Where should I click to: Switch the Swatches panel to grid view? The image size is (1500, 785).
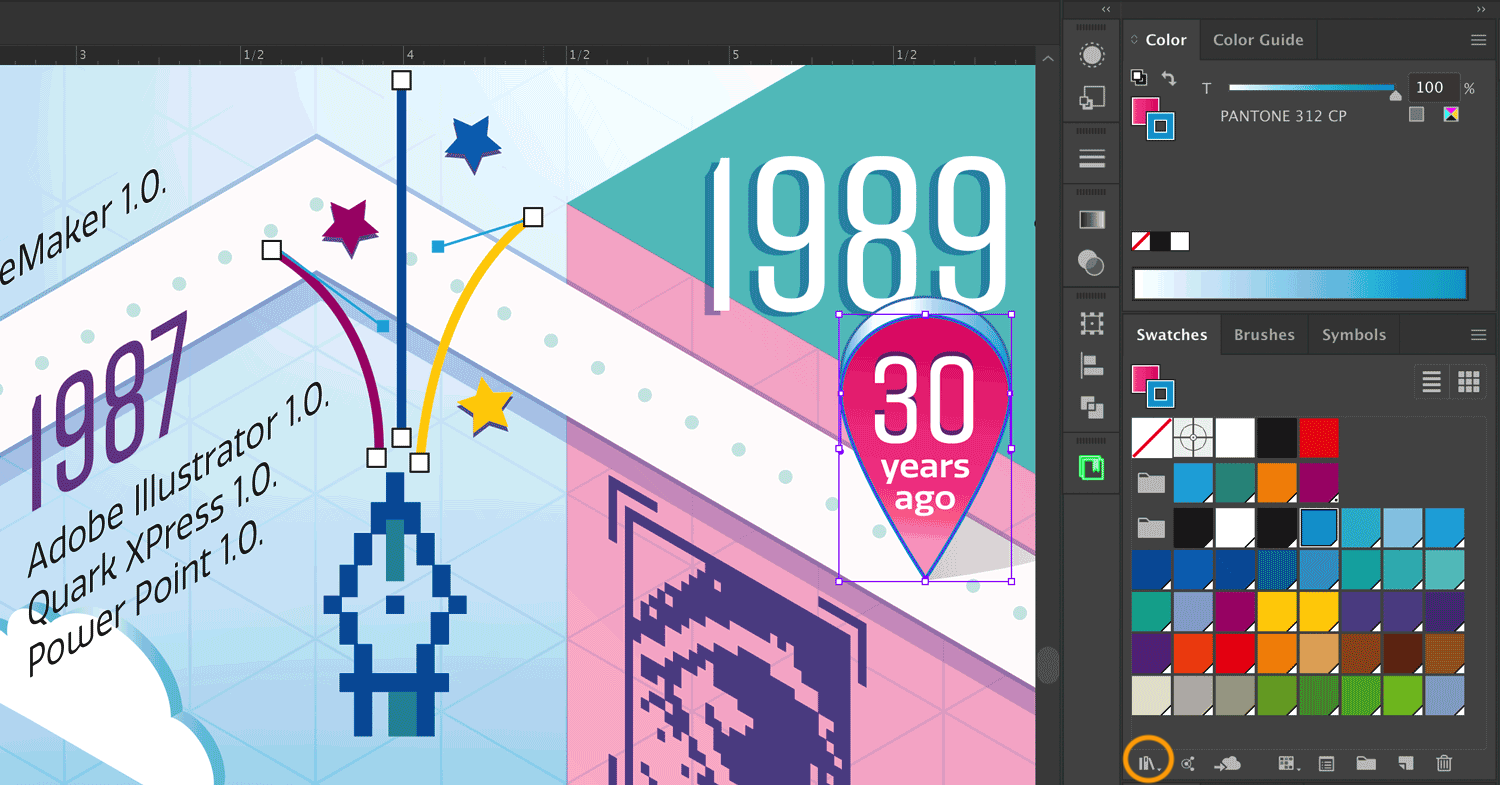point(1467,381)
